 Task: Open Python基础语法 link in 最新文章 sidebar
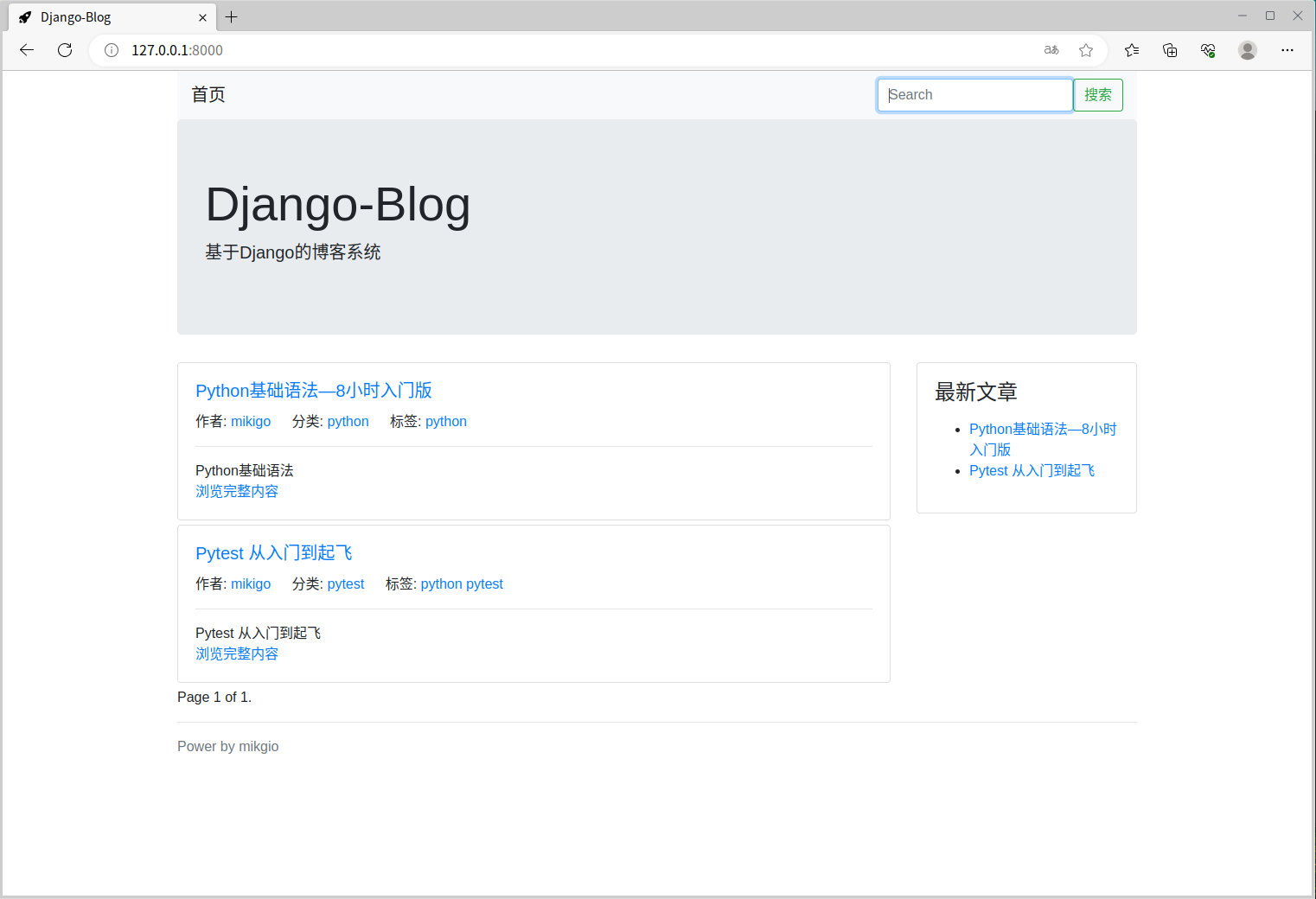point(1043,439)
